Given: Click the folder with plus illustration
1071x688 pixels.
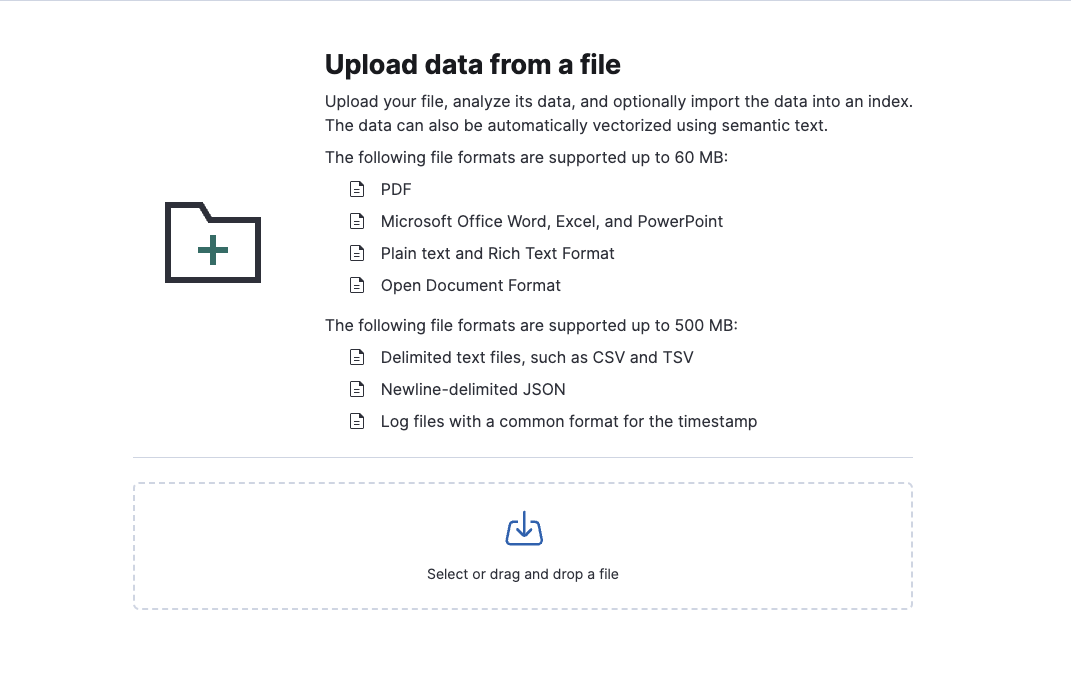Looking at the screenshot, I should 212,242.
